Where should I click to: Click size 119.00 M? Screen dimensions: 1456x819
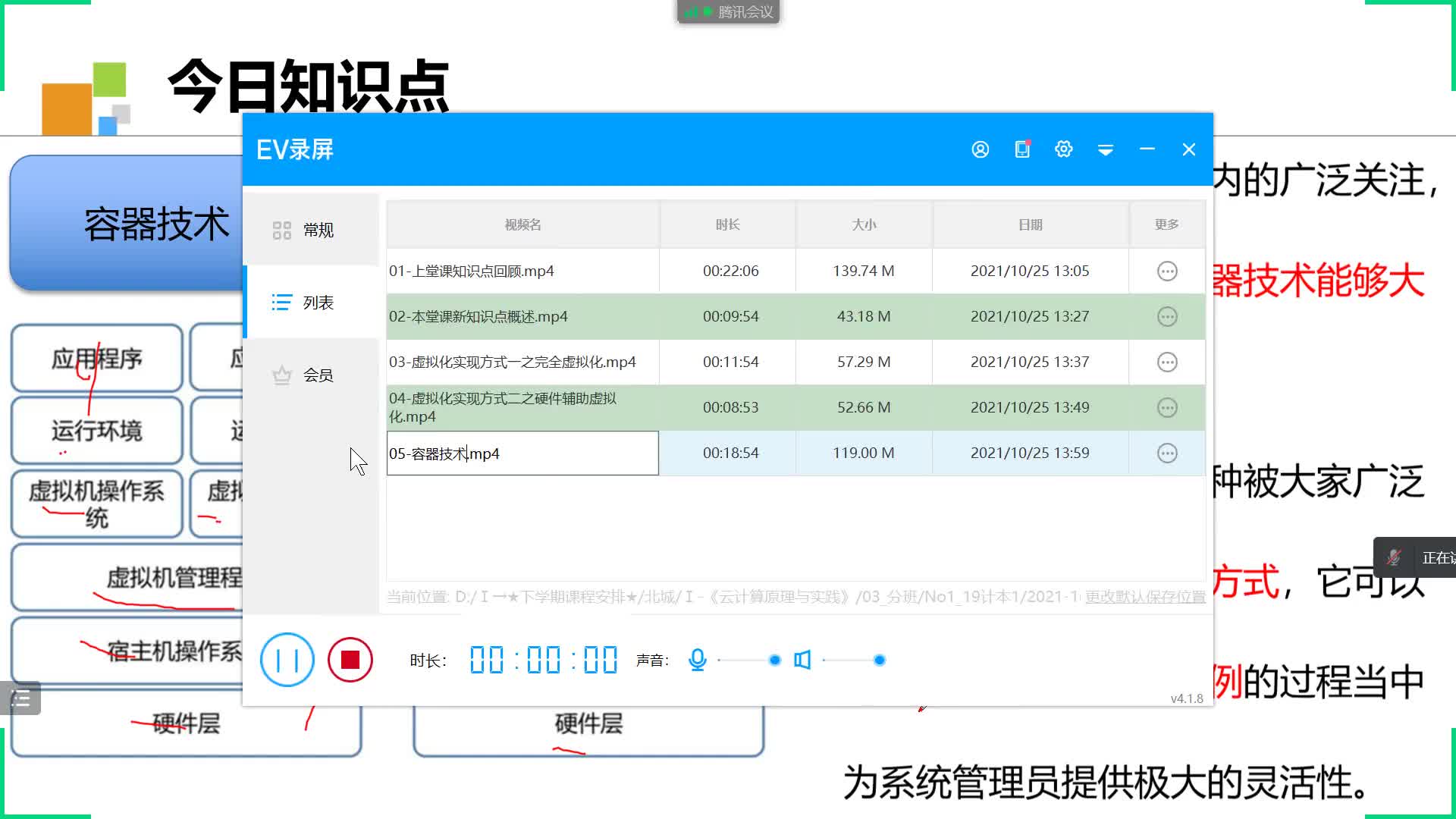pyautogui.click(x=864, y=453)
